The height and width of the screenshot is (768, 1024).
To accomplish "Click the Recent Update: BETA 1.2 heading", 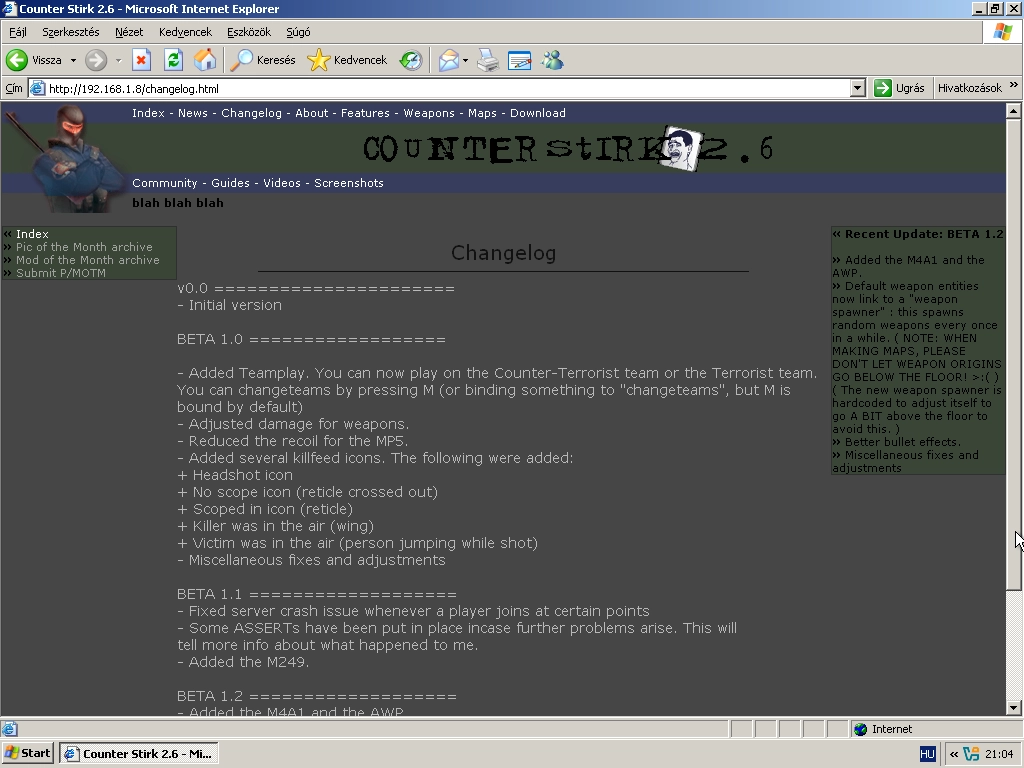I will [x=924, y=234].
